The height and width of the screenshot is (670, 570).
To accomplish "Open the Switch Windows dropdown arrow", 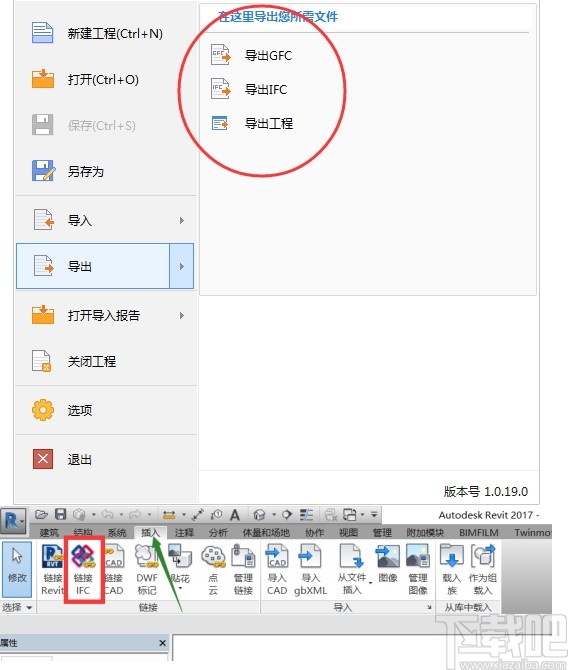I will tap(362, 515).
